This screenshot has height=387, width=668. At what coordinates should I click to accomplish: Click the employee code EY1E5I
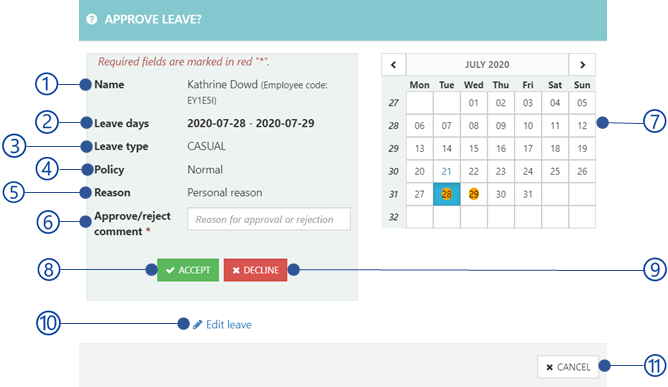pos(201,101)
